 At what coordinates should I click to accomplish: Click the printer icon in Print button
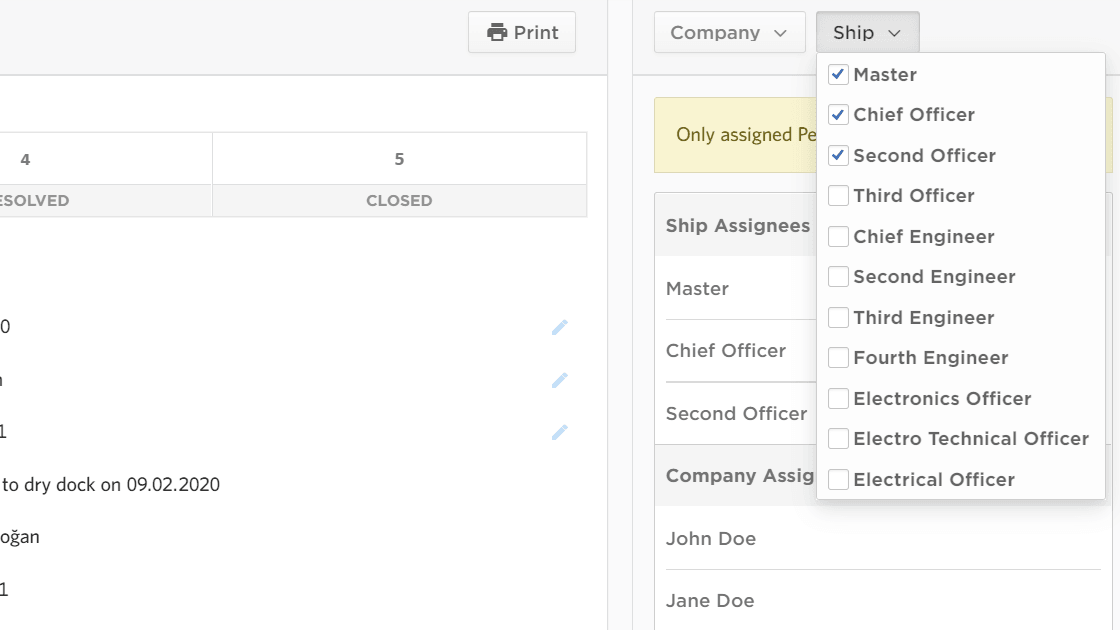click(x=497, y=33)
